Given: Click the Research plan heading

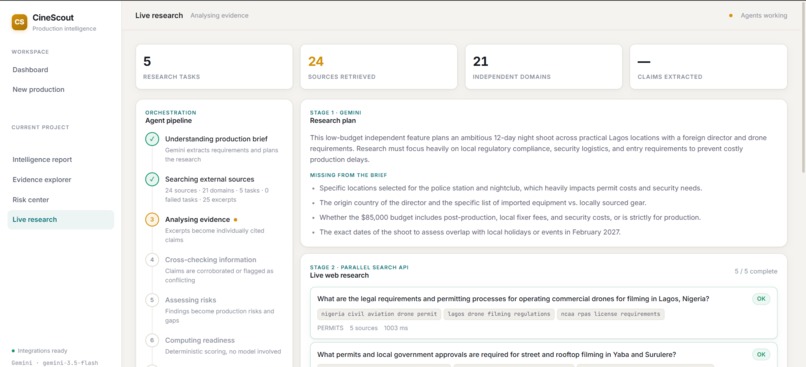Looking at the screenshot, I should click(x=333, y=121).
